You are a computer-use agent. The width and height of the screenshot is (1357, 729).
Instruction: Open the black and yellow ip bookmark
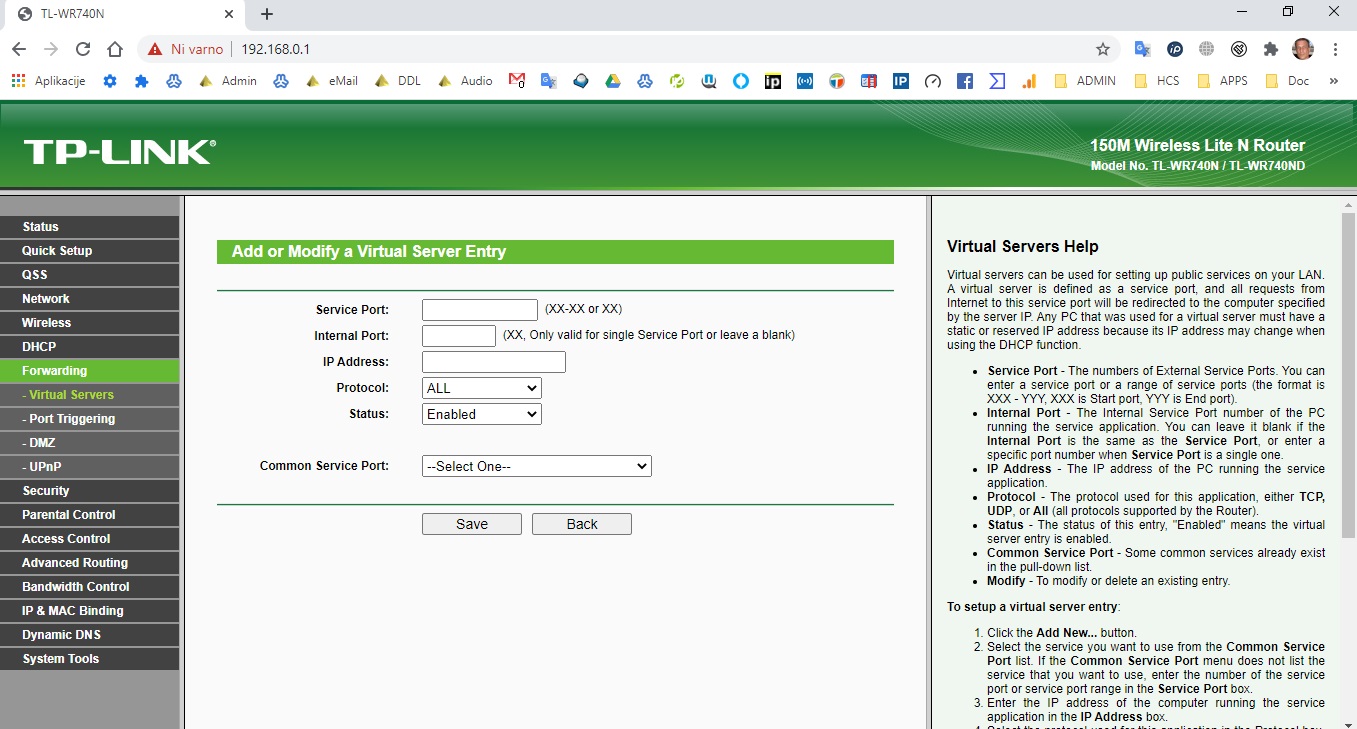click(773, 81)
